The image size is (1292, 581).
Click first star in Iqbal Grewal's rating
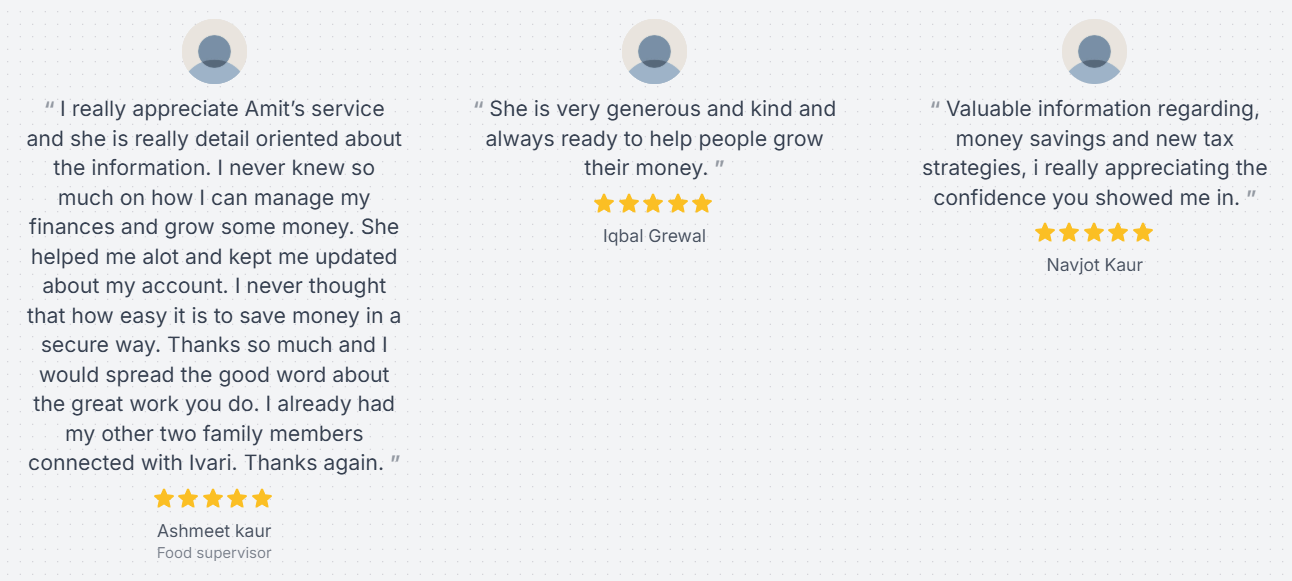[604, 204]
